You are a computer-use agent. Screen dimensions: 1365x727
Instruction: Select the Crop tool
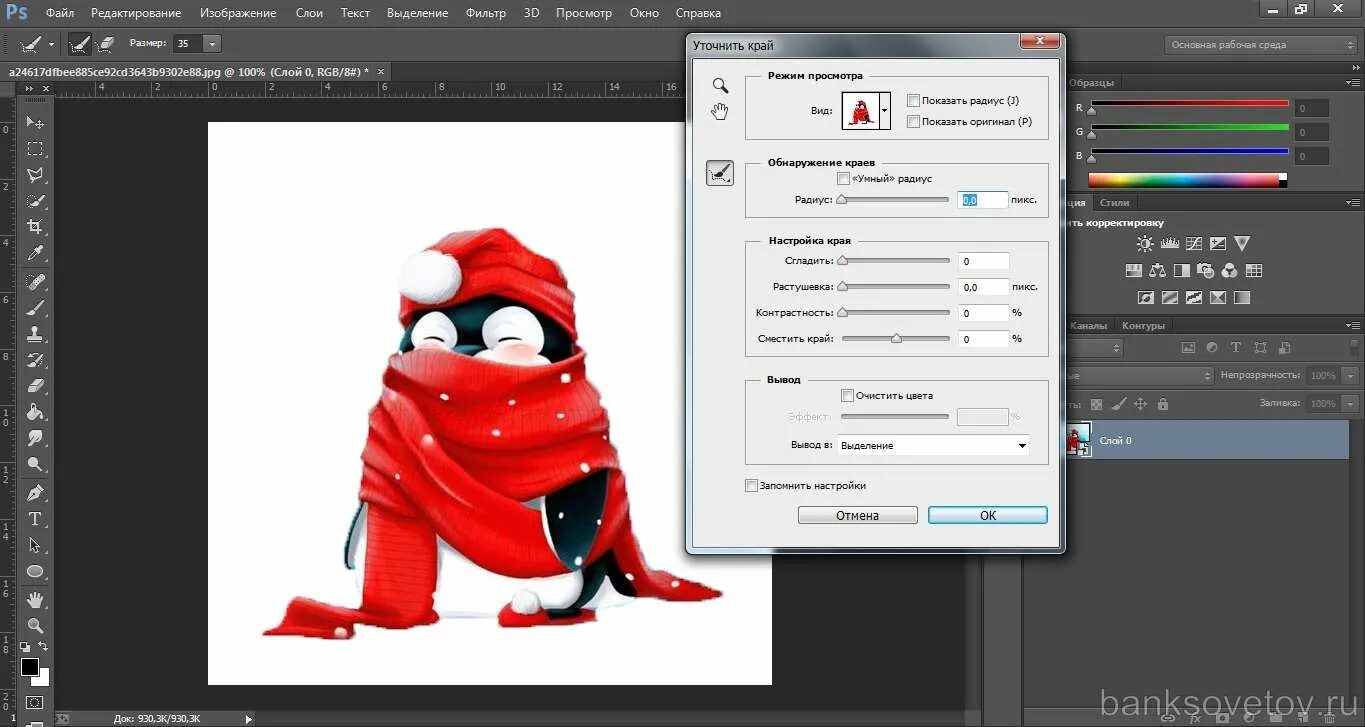pyautogui.click(x=35, y=227)
